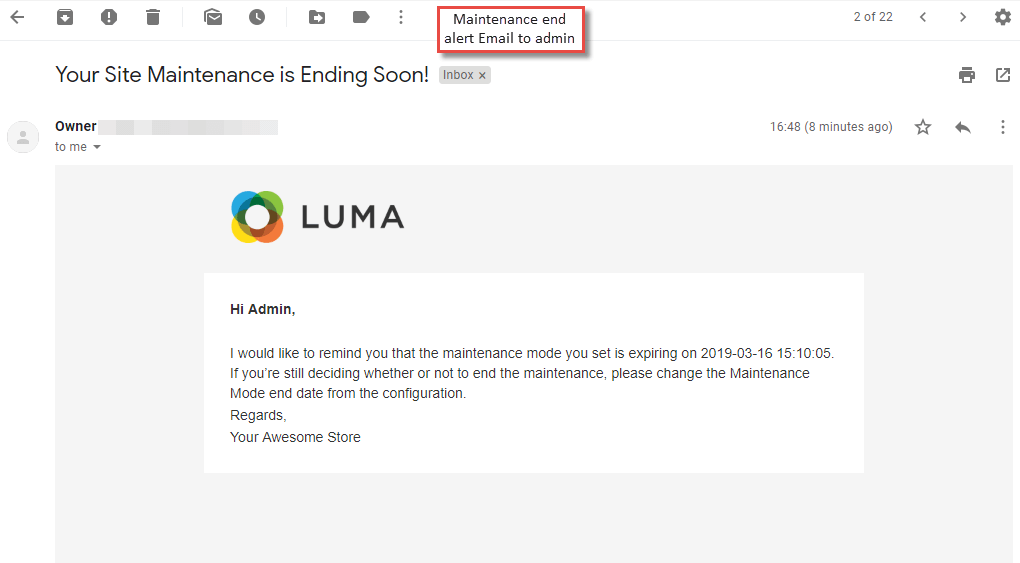
Task: Open email in new window
Action: point(1002,75)
